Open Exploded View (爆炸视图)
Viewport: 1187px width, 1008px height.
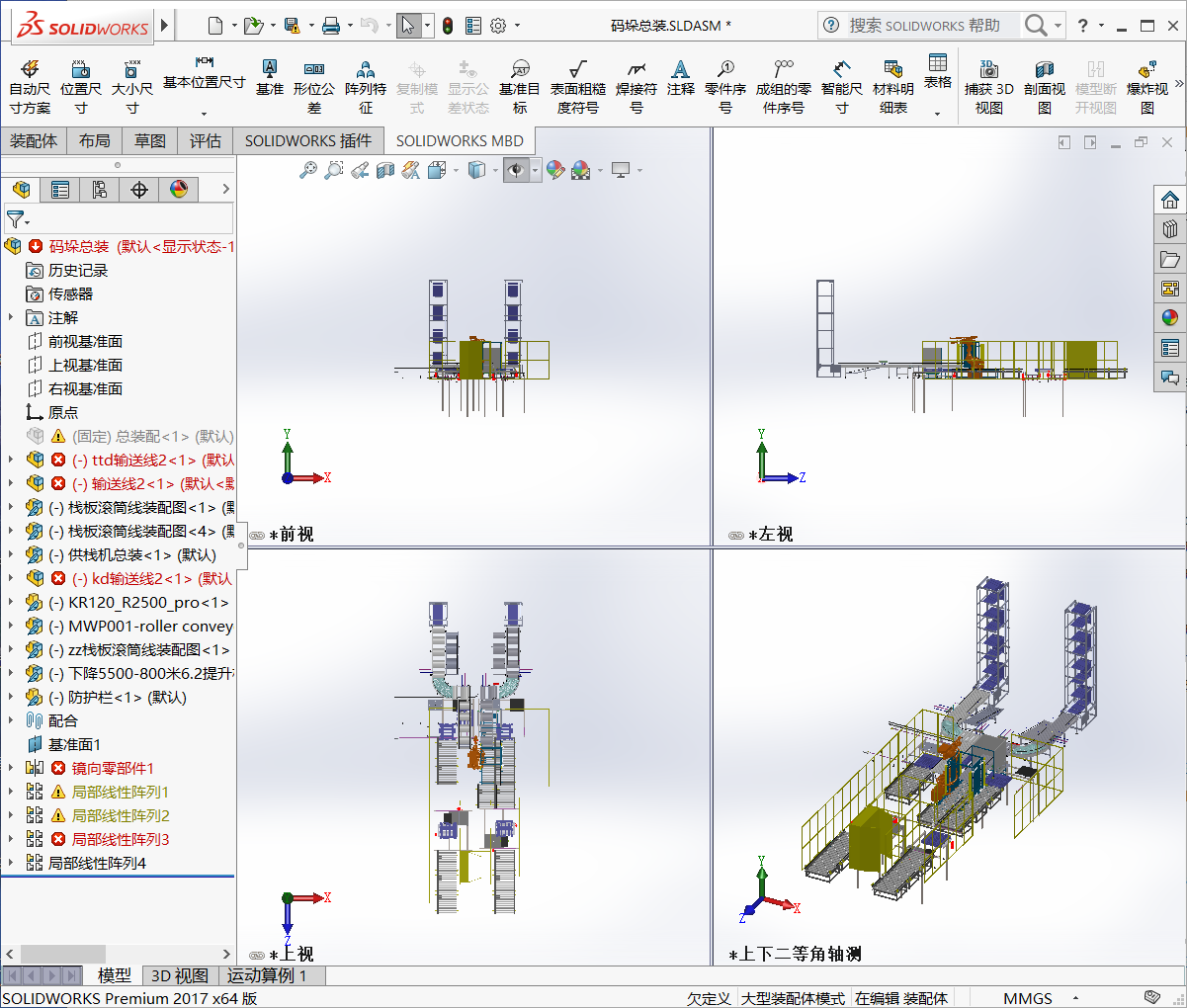(1147, 86)
